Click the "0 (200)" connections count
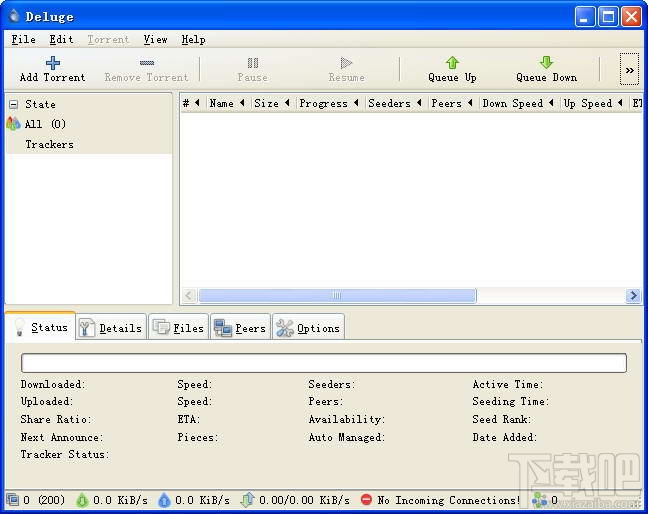The image size is (648, 514). coord(44,500)
